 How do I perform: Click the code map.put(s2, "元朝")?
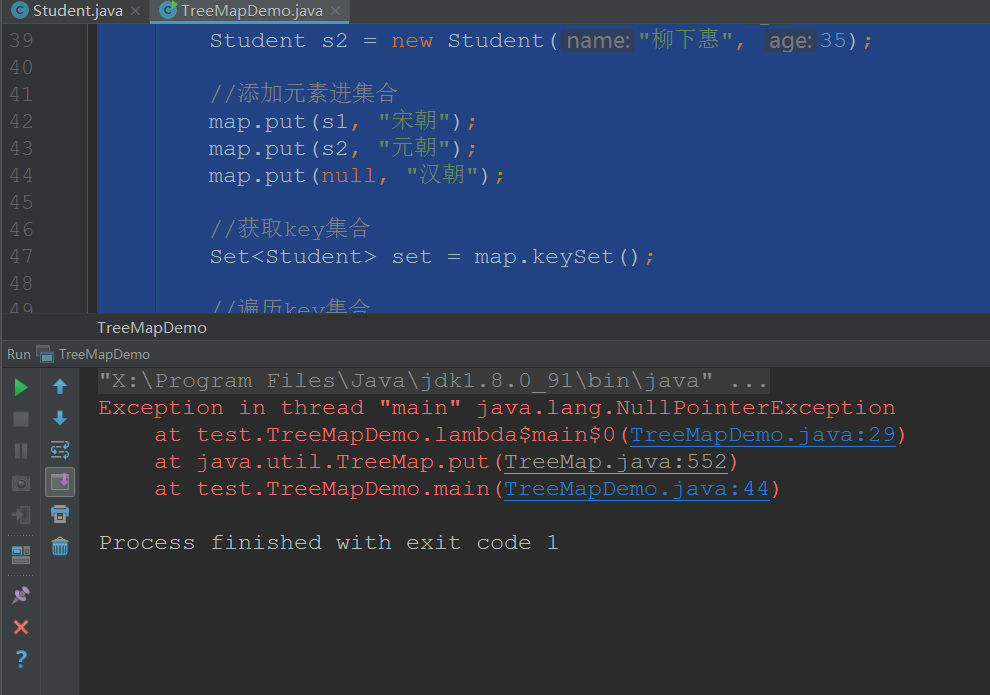coord(343,148)
